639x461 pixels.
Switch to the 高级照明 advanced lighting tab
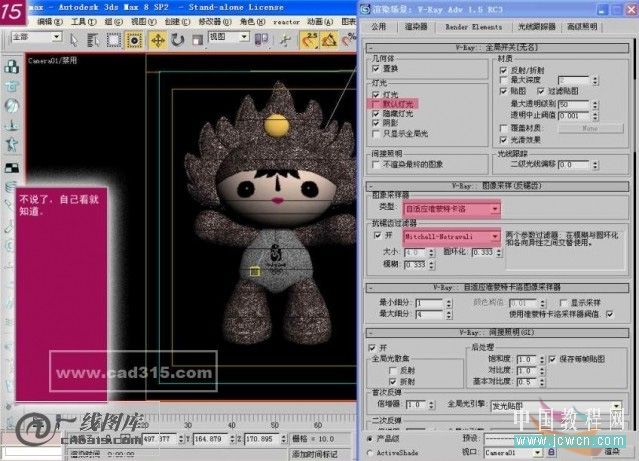tap(582, 27)
